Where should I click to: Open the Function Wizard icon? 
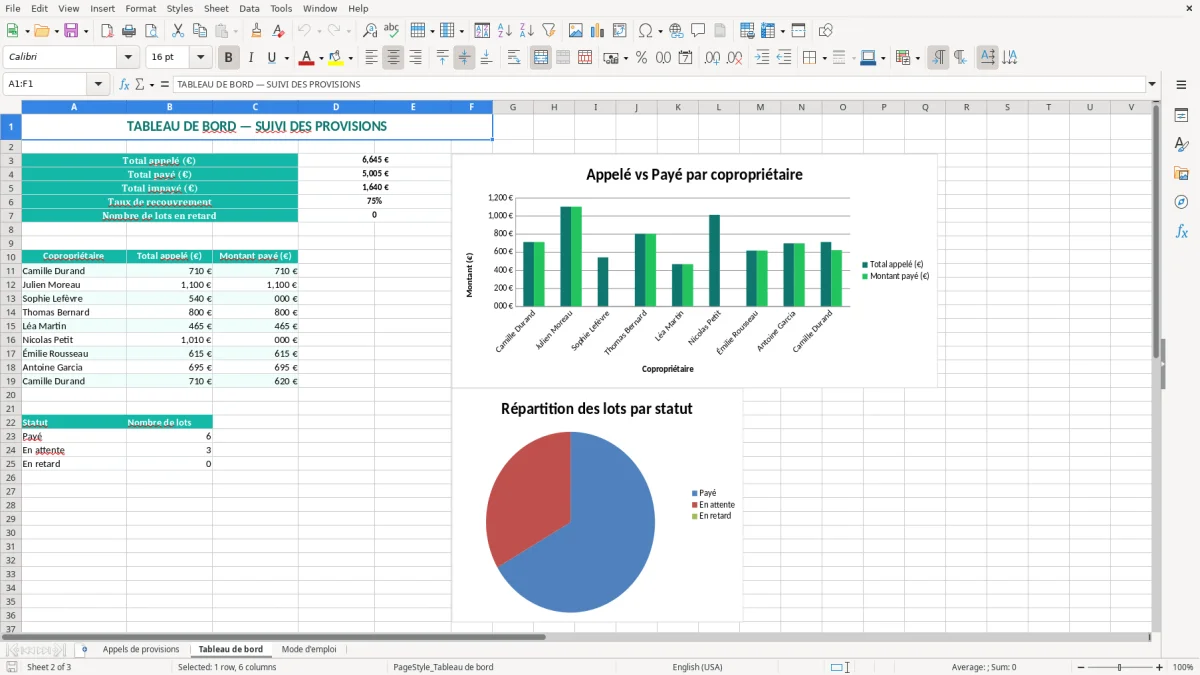pyautogui.click(x=124, y=84)
